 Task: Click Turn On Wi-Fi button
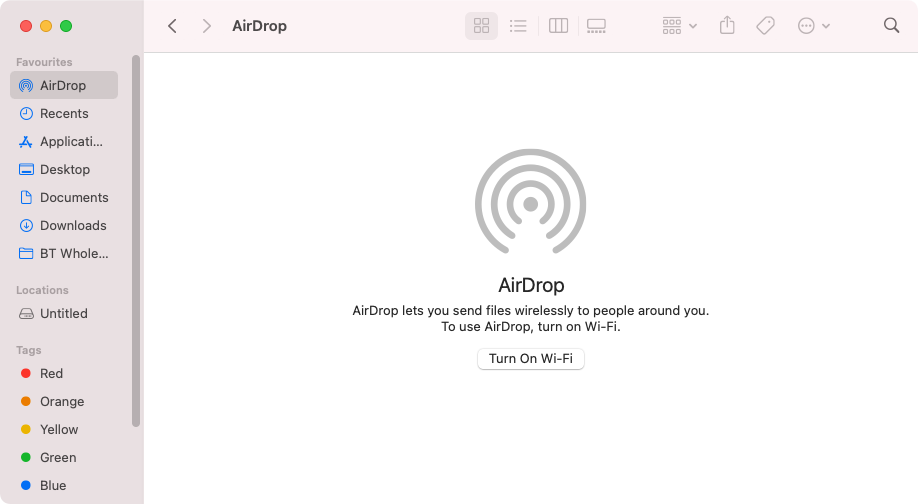point(531,359)
